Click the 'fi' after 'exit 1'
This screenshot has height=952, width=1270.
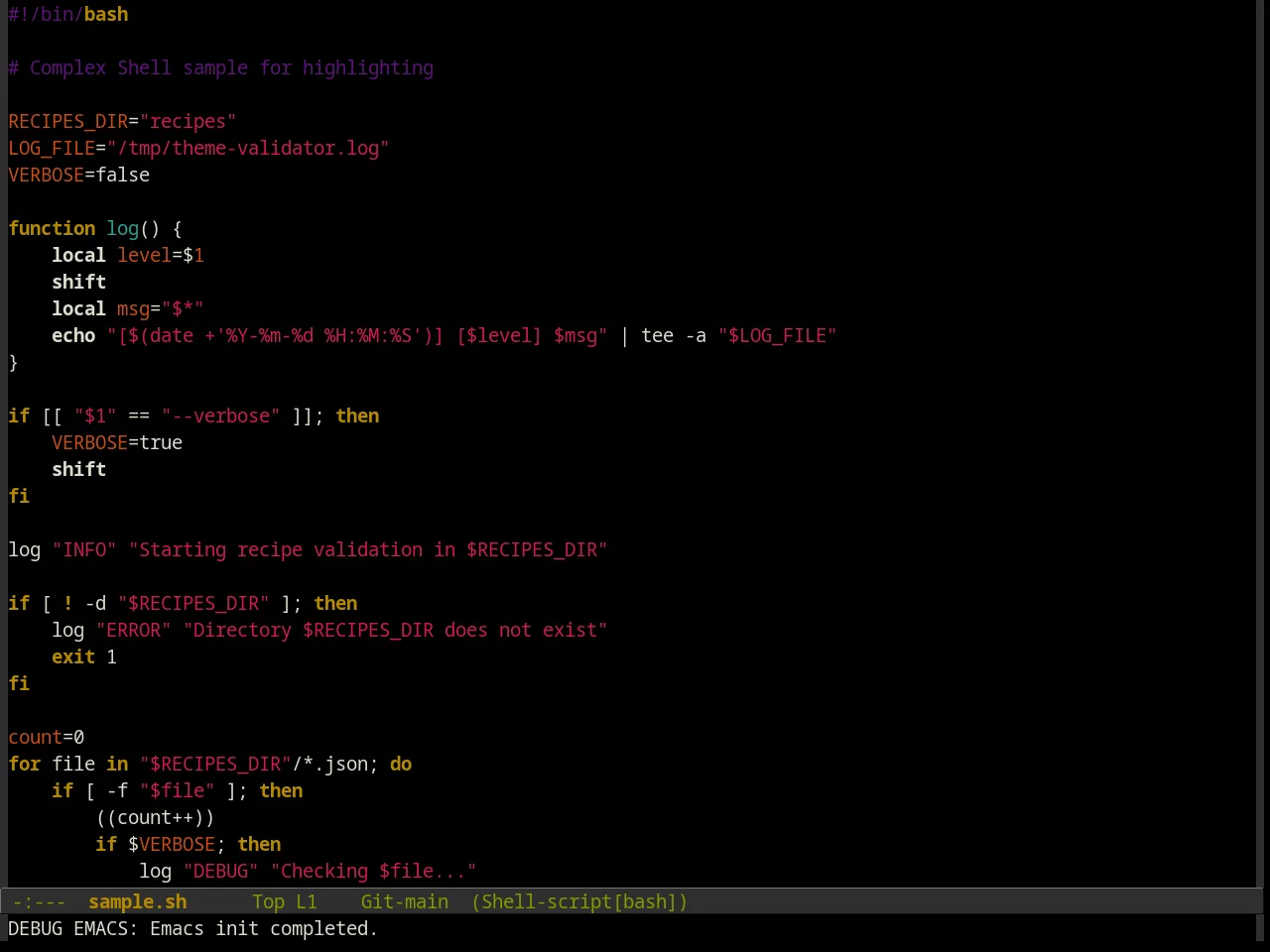(19, 683)
